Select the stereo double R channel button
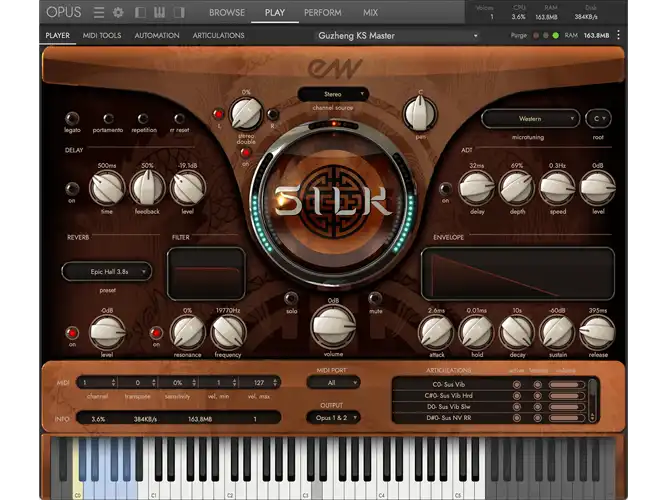This screenshot has width=667, height=500. click(273, 114)
